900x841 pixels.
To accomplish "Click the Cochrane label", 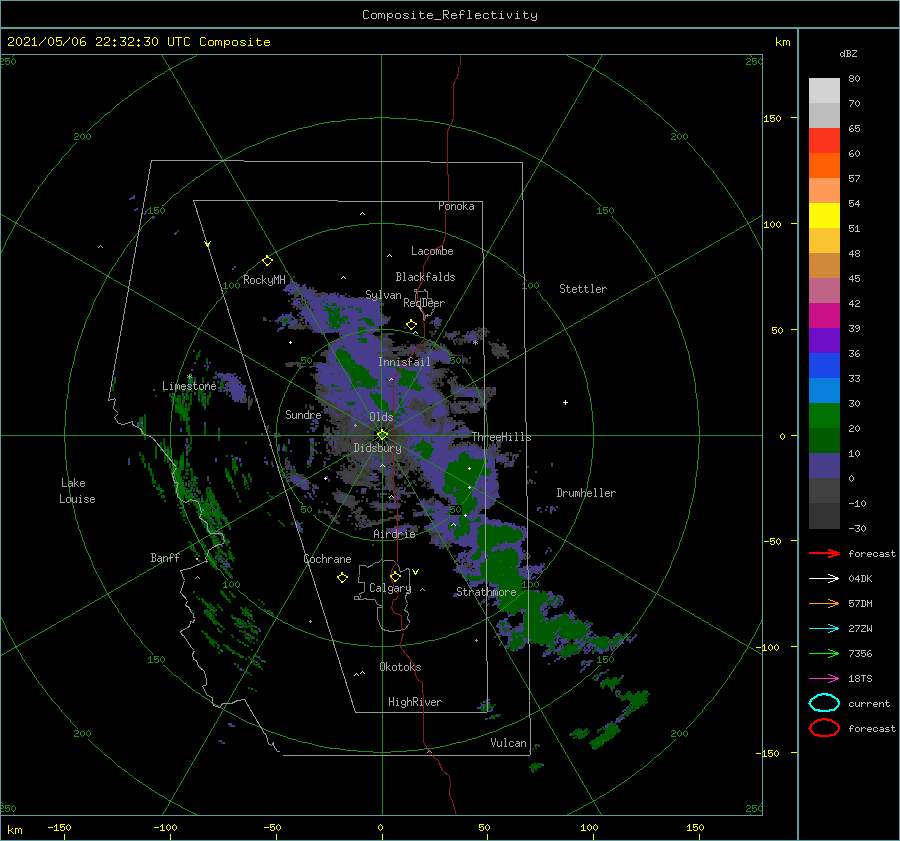I will [x=327, y=559].
